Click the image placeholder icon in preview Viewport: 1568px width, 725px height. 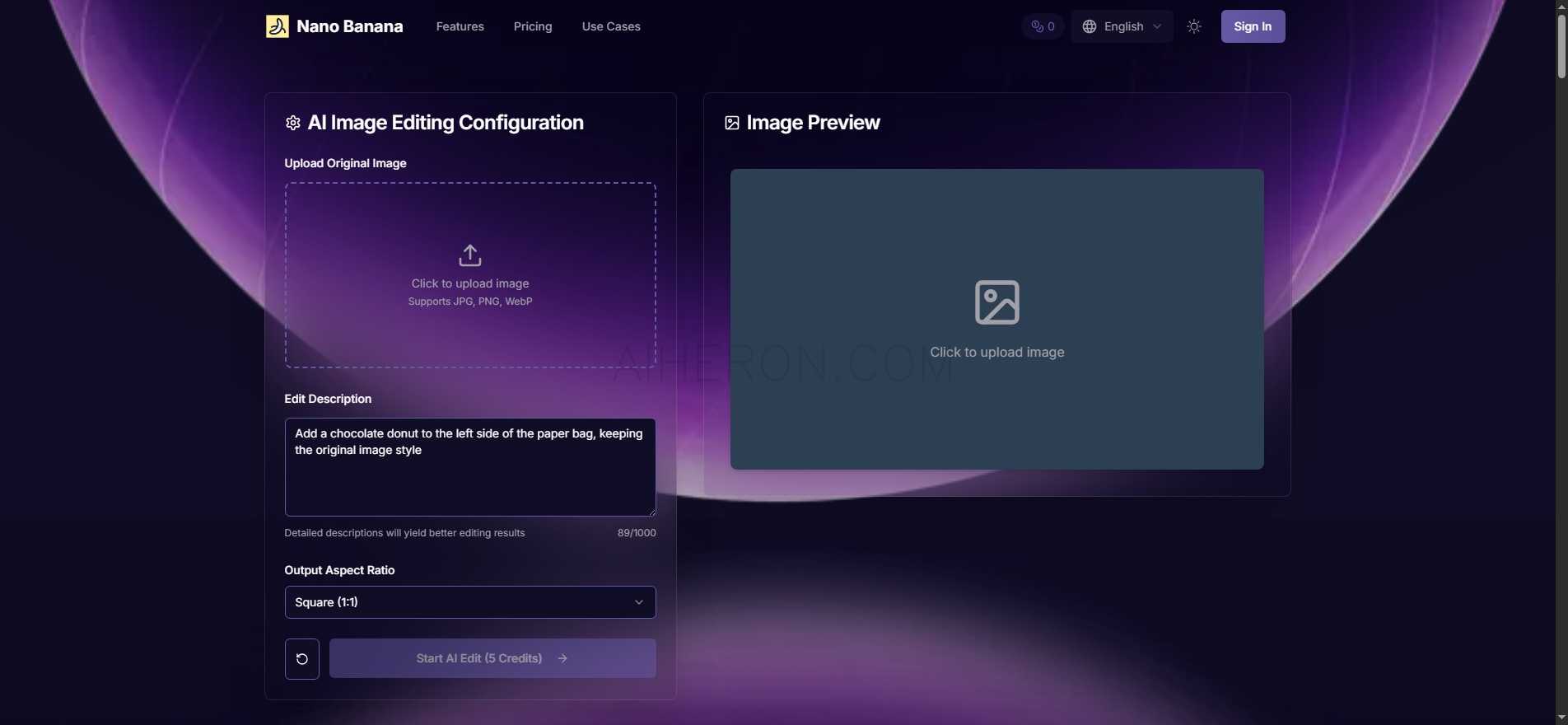coord(997,302)
